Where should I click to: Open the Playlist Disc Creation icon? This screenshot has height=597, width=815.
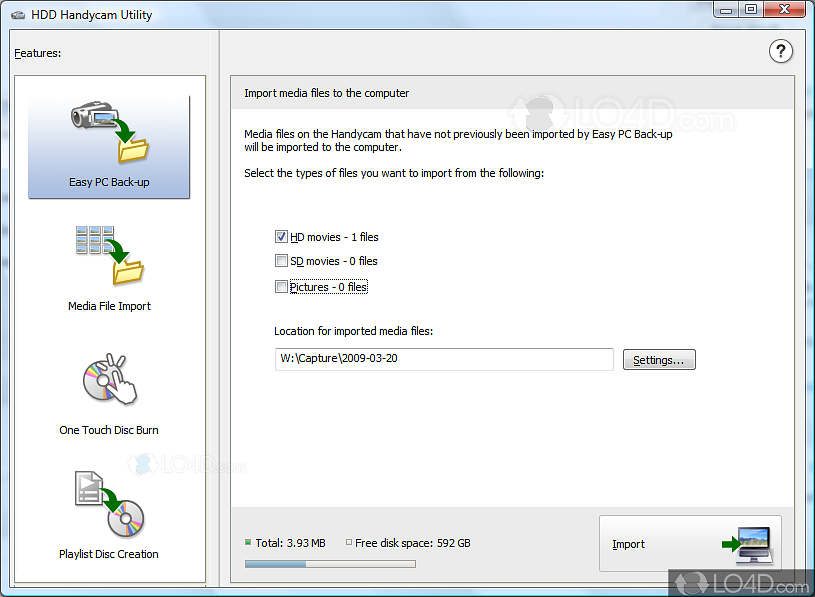110,505
